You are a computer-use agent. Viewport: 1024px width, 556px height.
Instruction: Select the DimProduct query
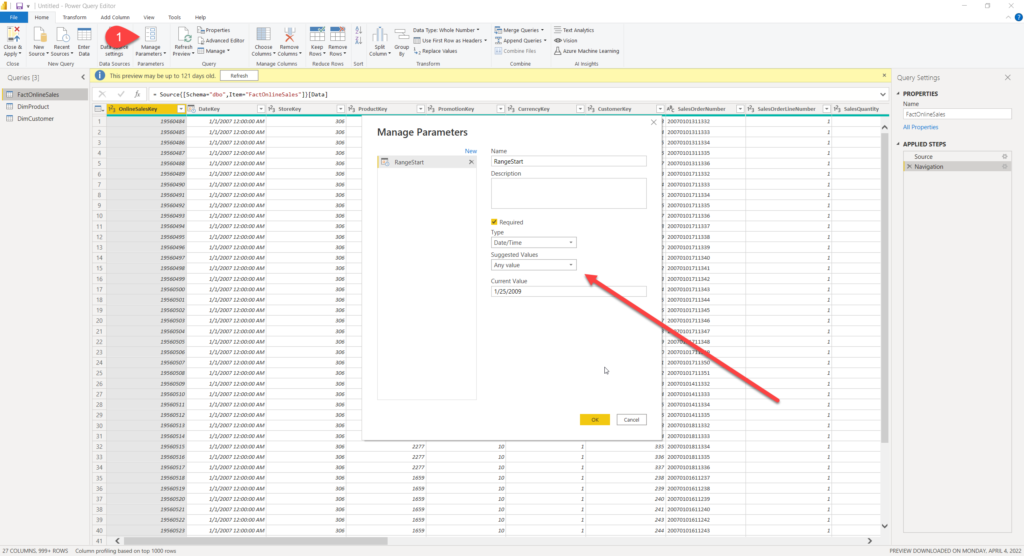(33, 106)
